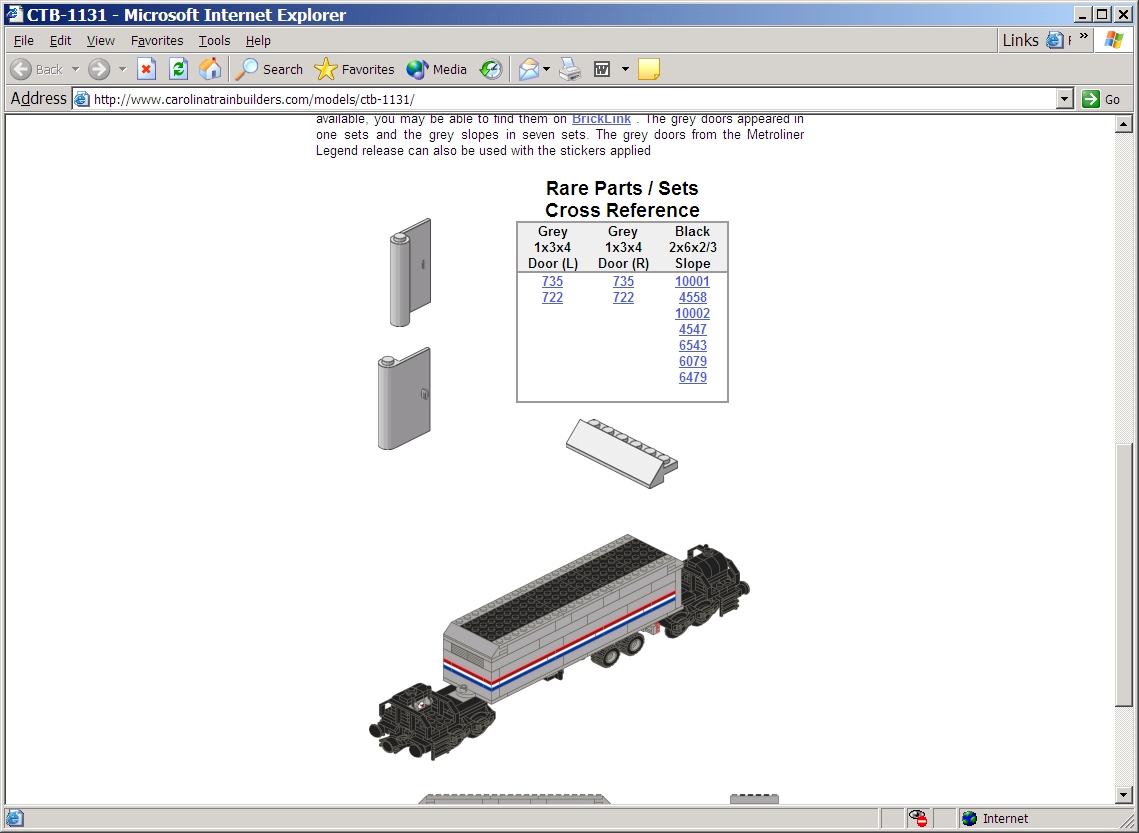This screenshot has height=833, width=1139.
Task: Open the File menu
Action: 23,41
